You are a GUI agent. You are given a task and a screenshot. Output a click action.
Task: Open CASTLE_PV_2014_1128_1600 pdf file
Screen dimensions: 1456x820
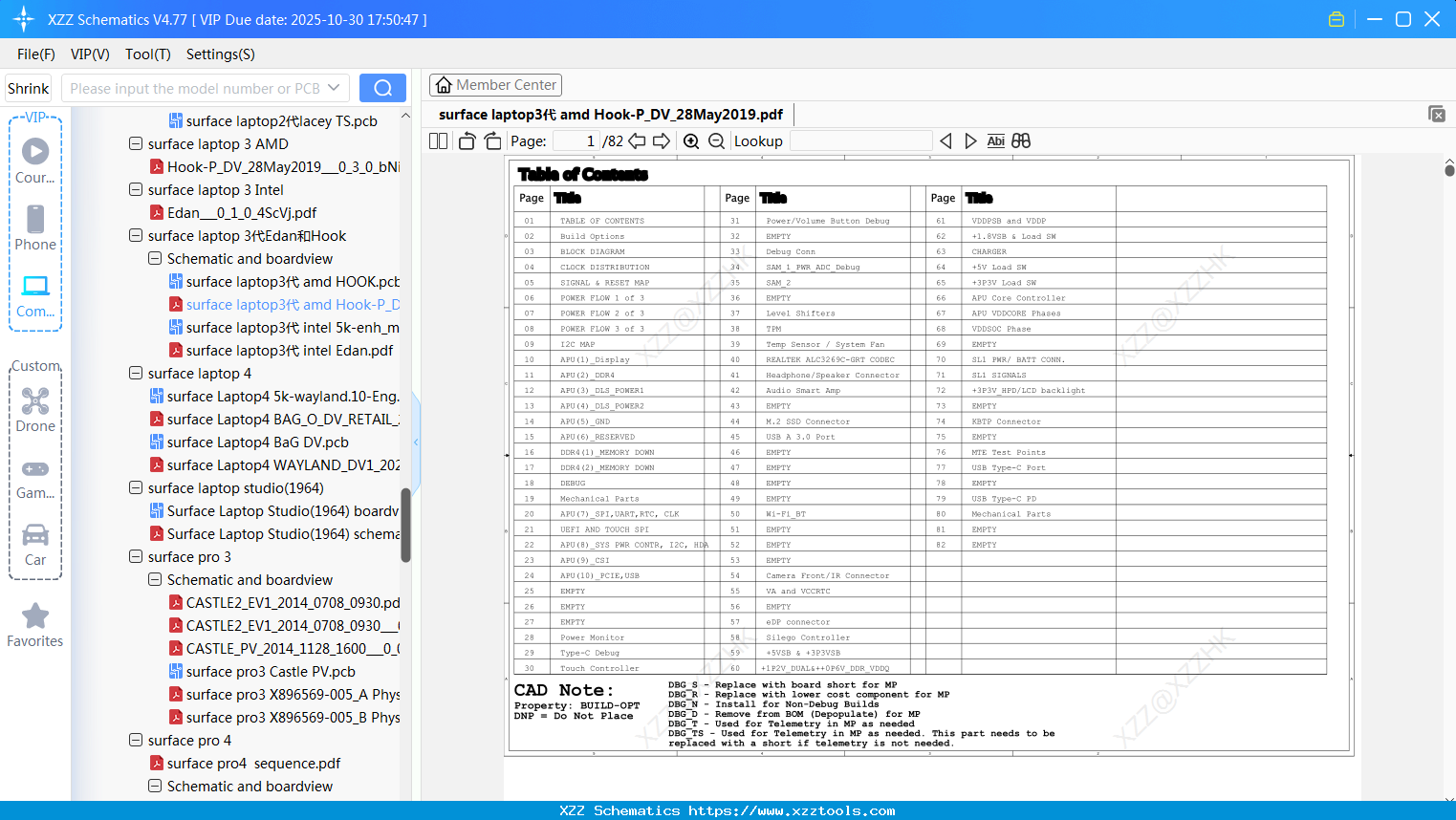coord(284,648)
